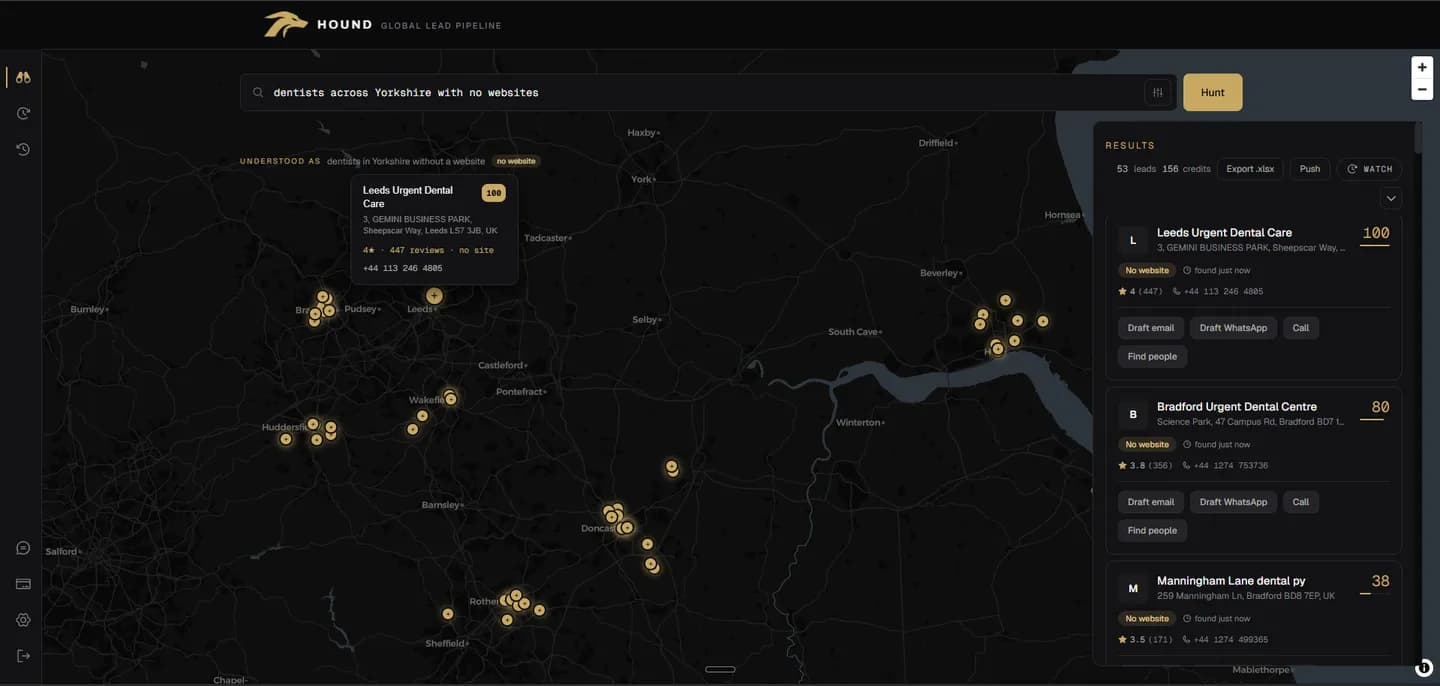The image size is (1440, 686).
Task: Call Bradford Urgent Dental Centre
Action: coord(1301,502)
